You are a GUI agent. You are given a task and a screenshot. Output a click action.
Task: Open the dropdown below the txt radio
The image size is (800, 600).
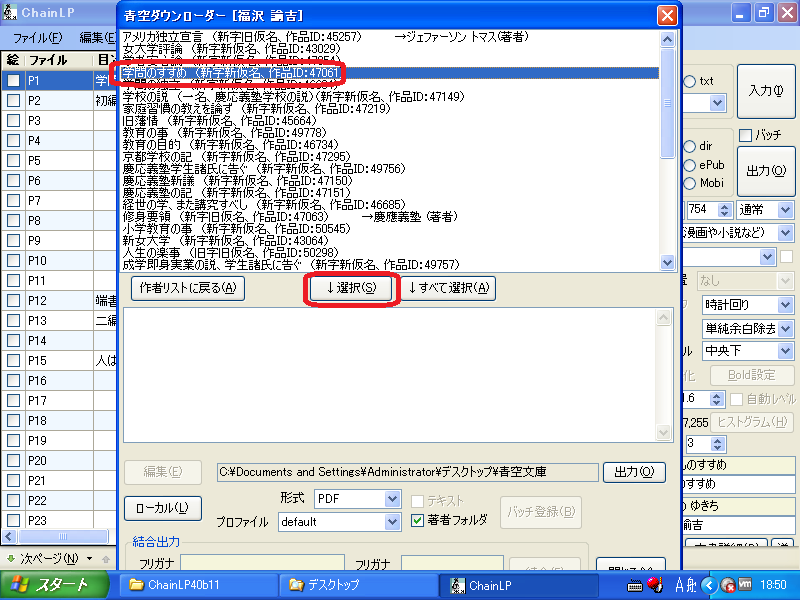point(717,103)
